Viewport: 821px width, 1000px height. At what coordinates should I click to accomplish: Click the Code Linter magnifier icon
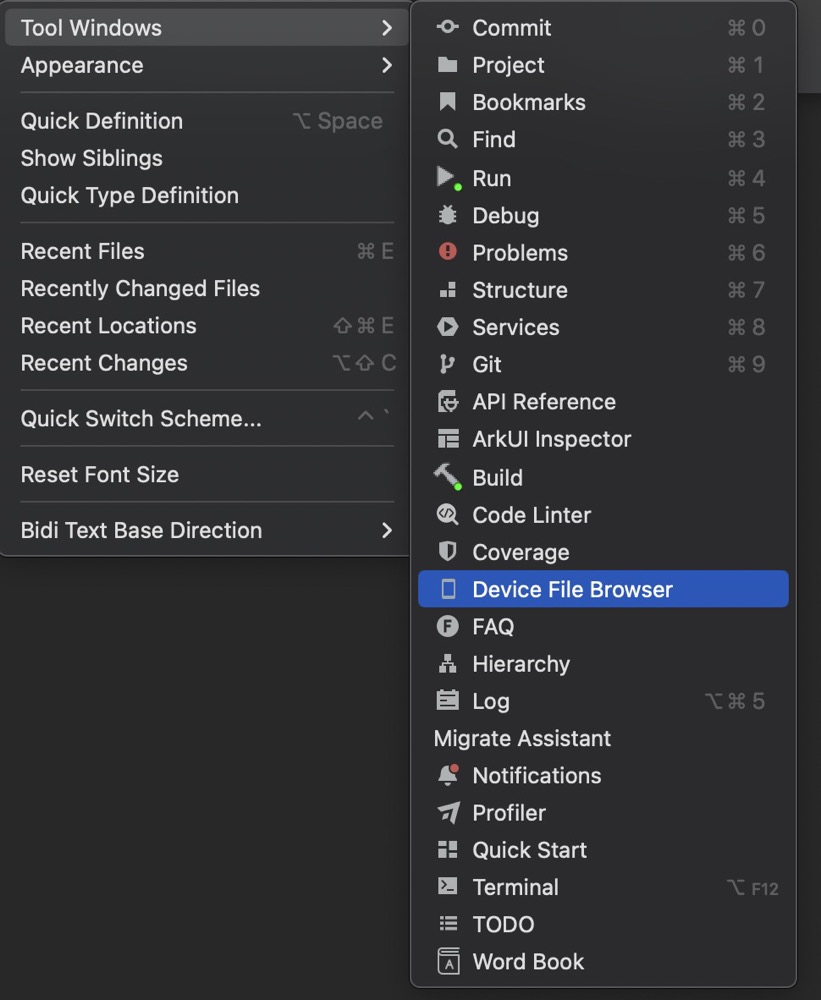click(447, 514)
